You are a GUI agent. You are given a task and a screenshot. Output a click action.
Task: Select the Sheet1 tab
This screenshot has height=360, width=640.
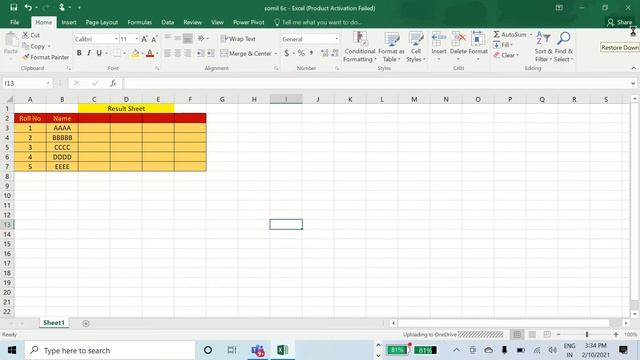(54, 323)
